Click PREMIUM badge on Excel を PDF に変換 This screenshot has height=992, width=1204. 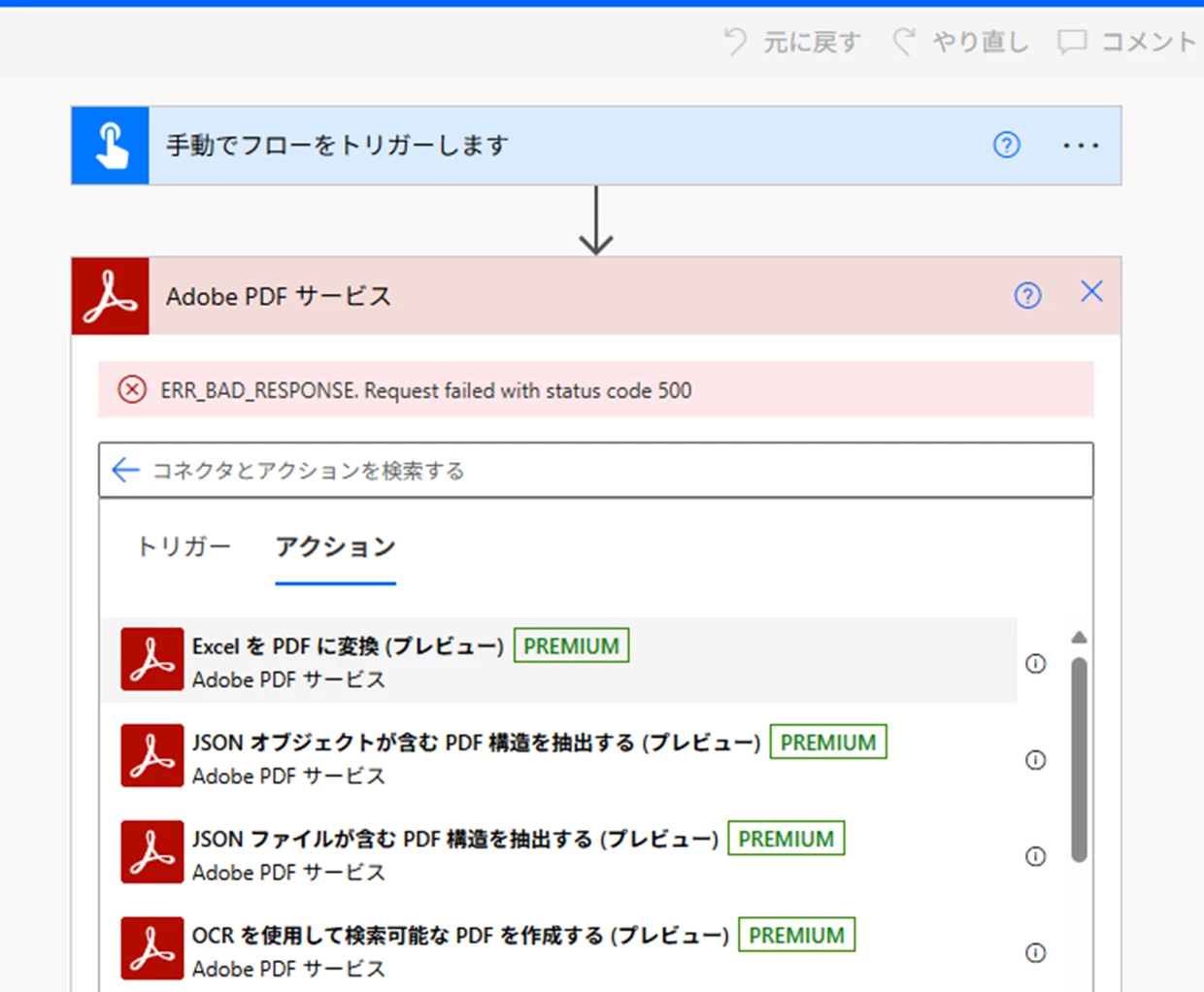point(571,645)
